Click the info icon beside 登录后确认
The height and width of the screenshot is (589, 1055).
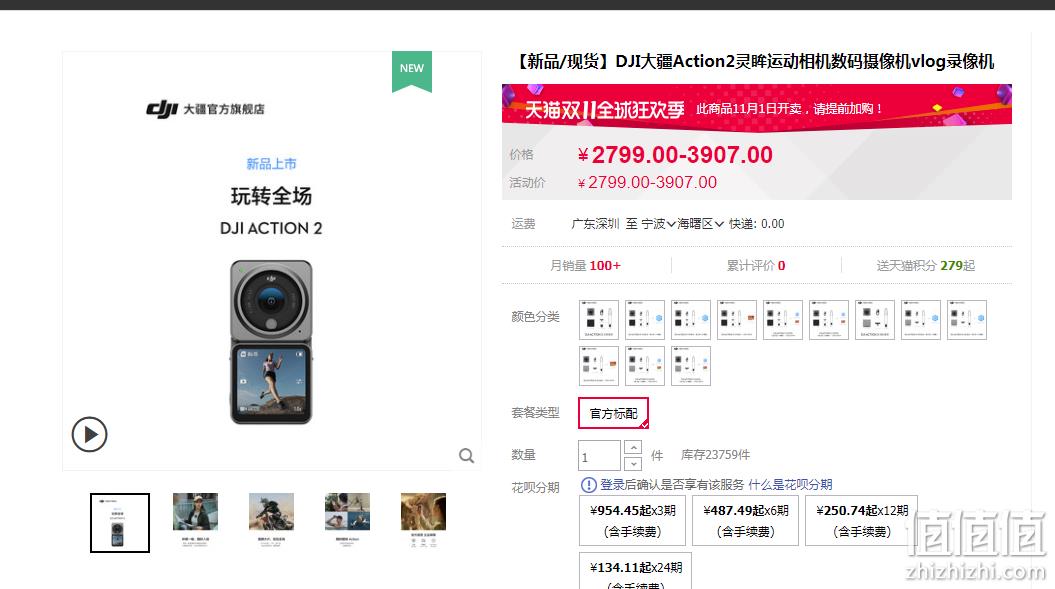589,485
